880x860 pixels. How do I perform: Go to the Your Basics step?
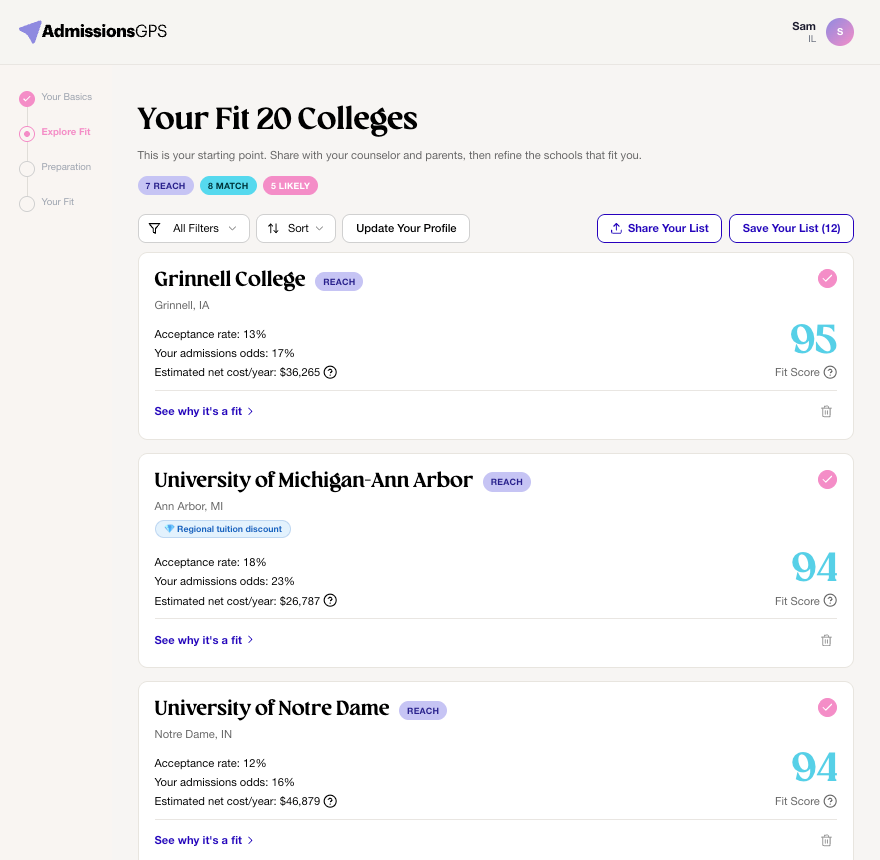coord(66,97)
